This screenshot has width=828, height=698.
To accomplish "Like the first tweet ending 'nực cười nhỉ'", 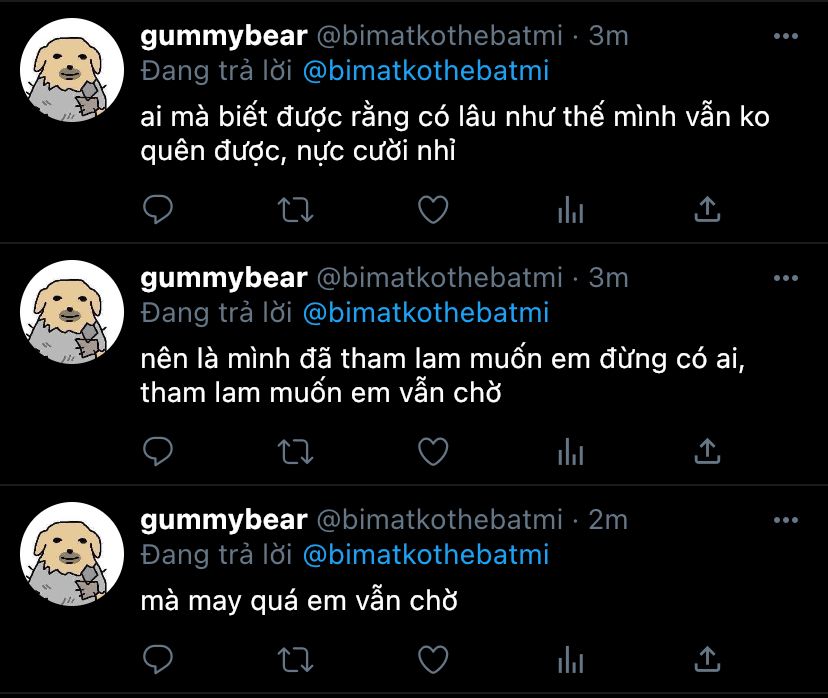I will pyautogui.click(x=433, y=209).
